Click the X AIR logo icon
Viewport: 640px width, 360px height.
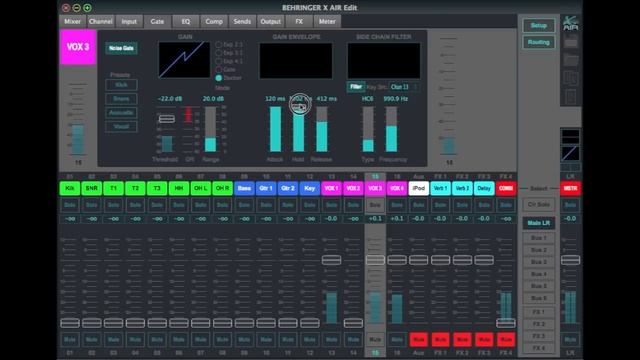coord(570,23)
